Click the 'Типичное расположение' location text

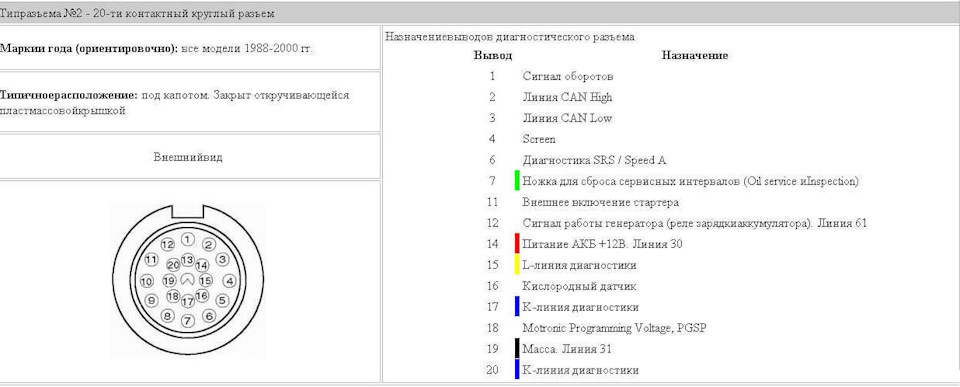pyautogui.click(x=174, y=103)
